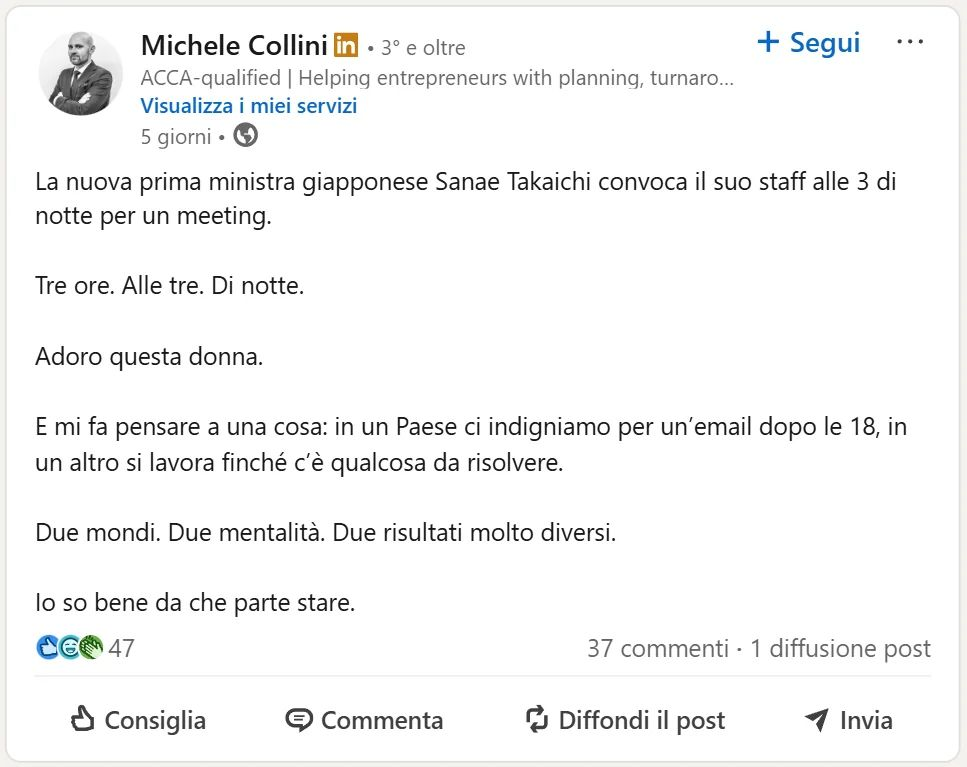Send the post with the Invia button
Image resolution: width=967 pixels, height=767 pixels.
[848, 720]
